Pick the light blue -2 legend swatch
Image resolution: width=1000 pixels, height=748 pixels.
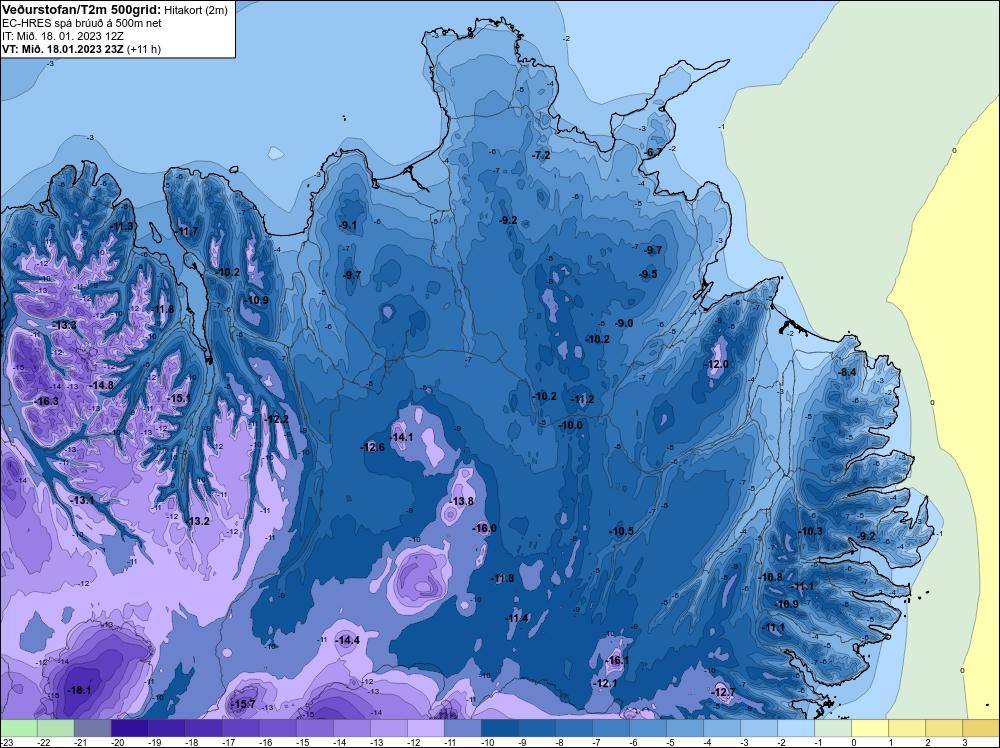click(x=795, y=728)
